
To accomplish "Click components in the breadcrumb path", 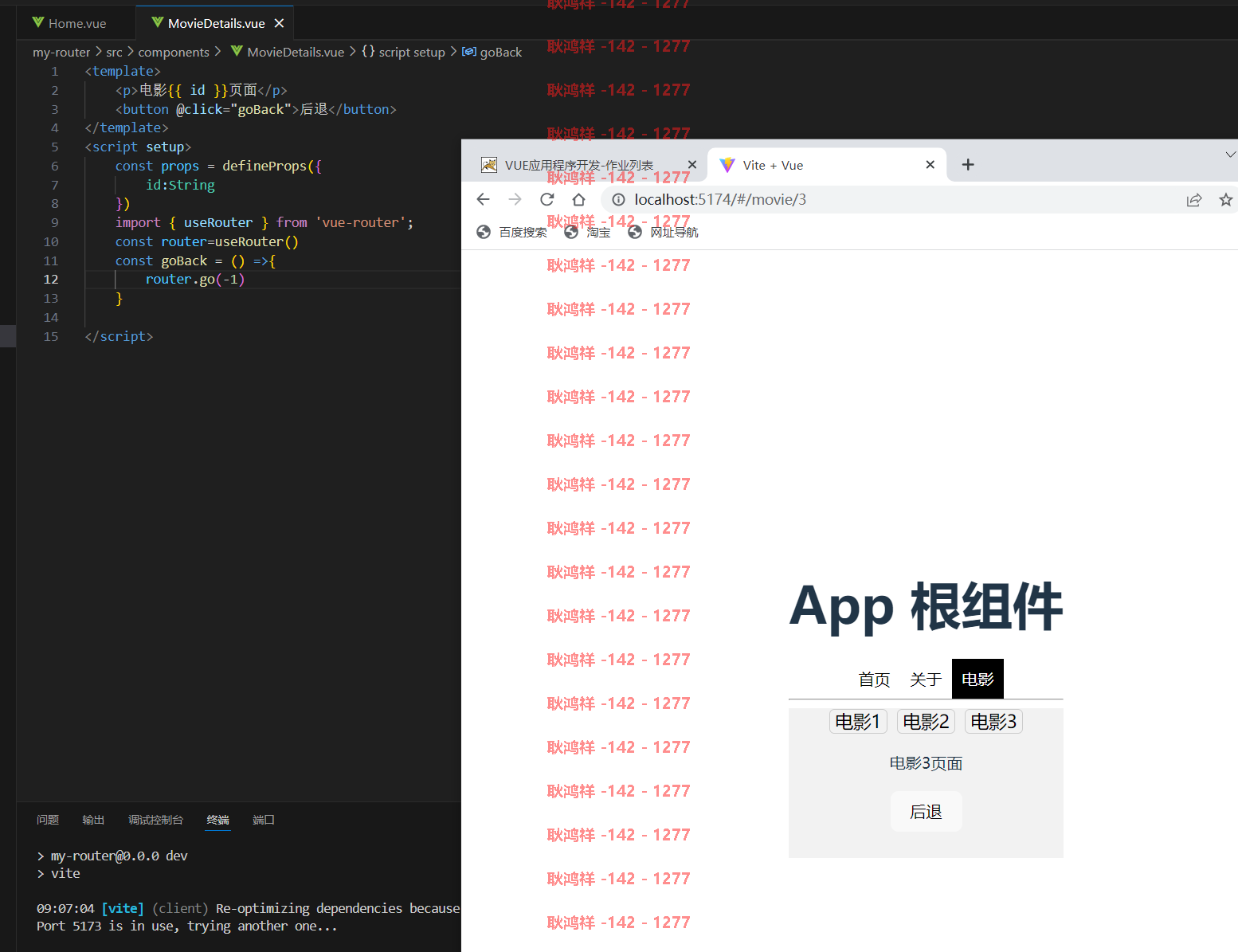I will 174,52.
